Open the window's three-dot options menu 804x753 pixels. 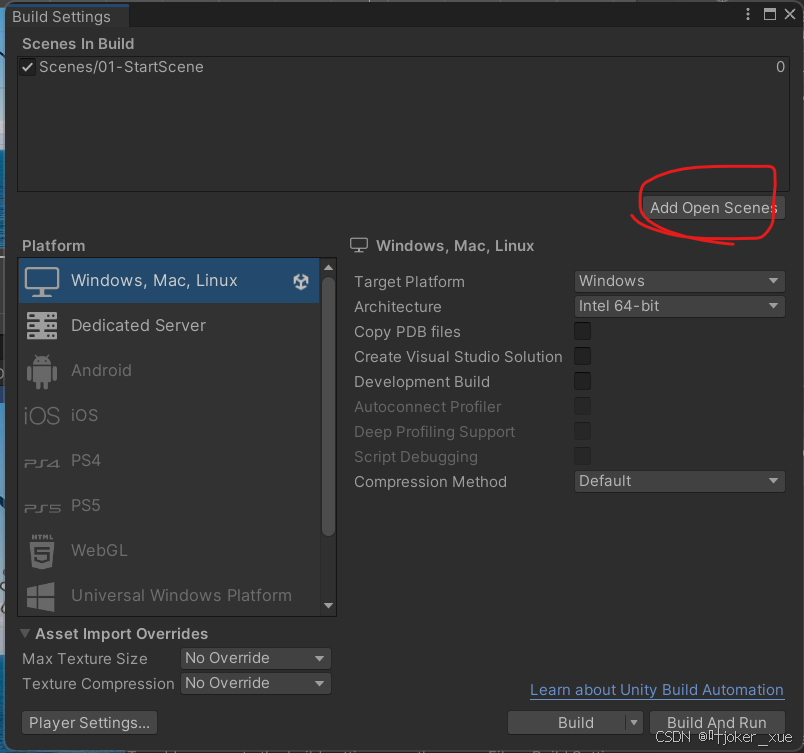tap(748, 14)
